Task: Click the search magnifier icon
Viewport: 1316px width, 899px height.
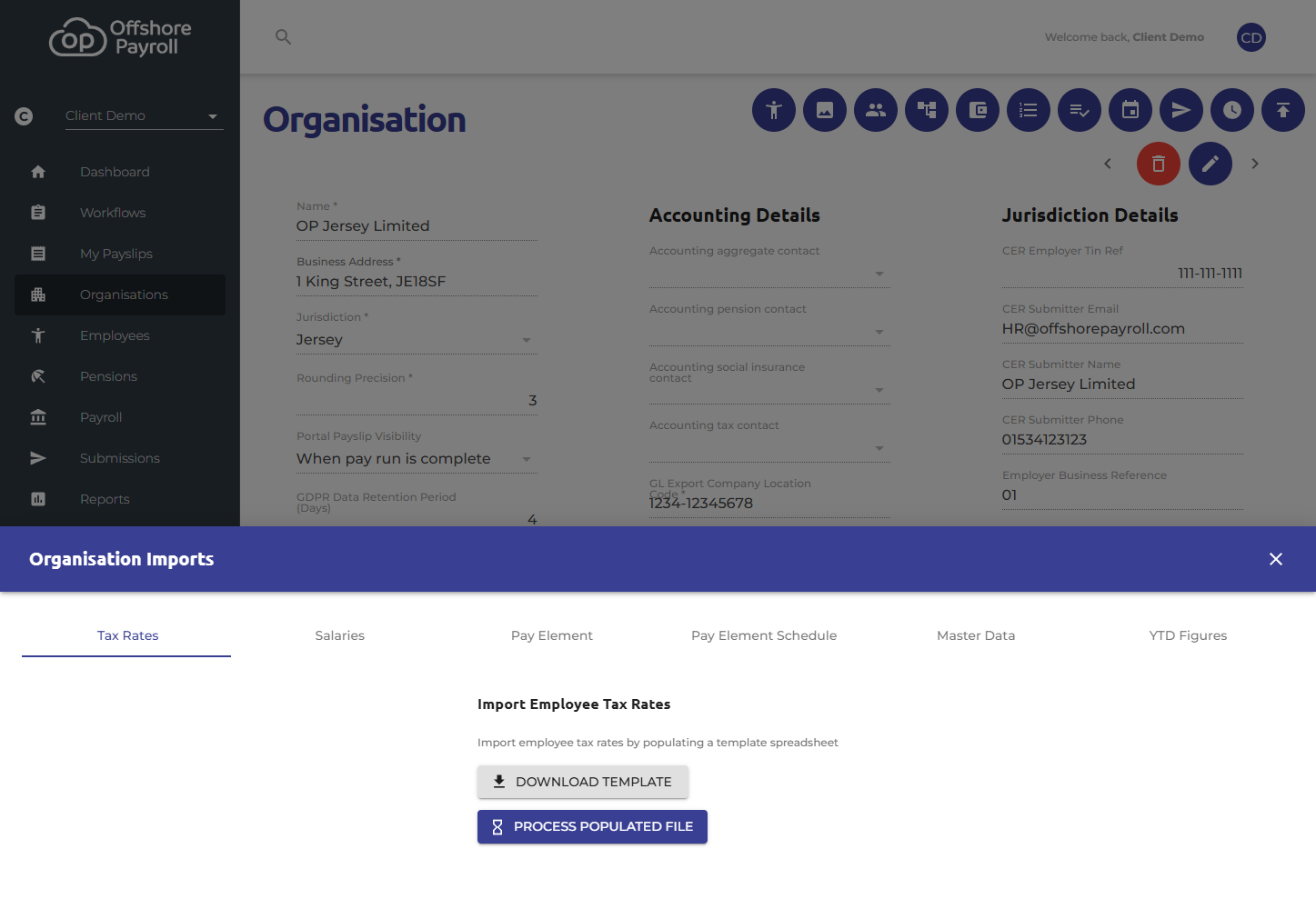Action: point(283,37)
